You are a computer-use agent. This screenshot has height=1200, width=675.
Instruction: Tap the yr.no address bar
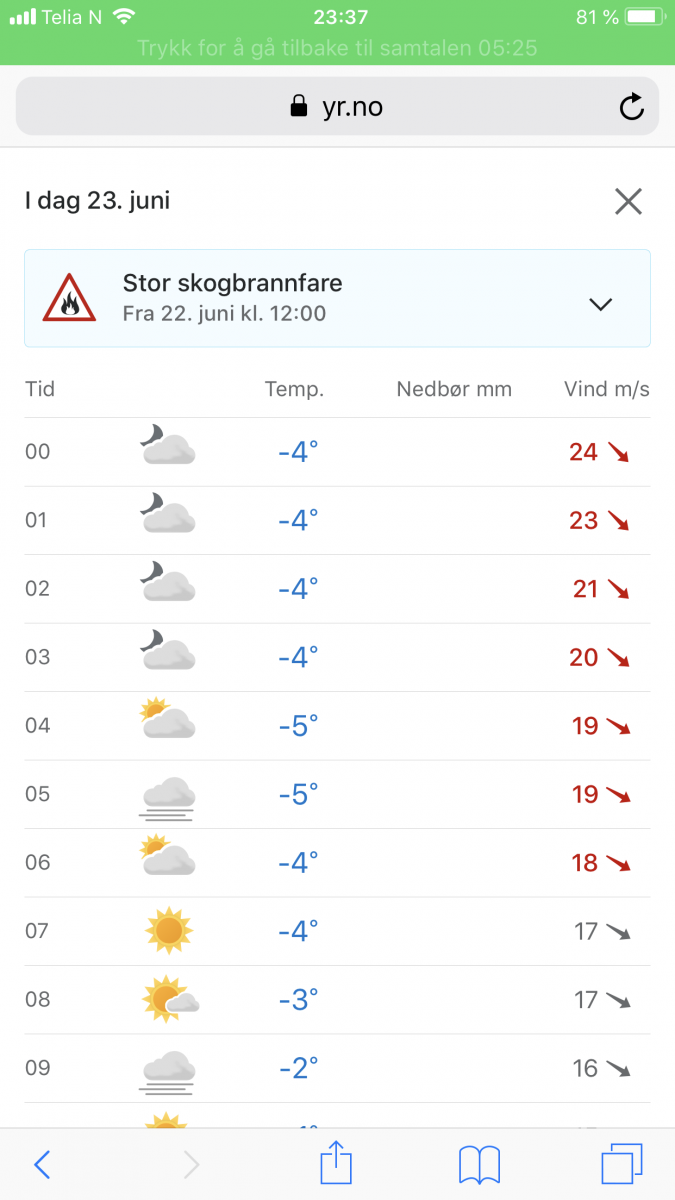(337, 107)
